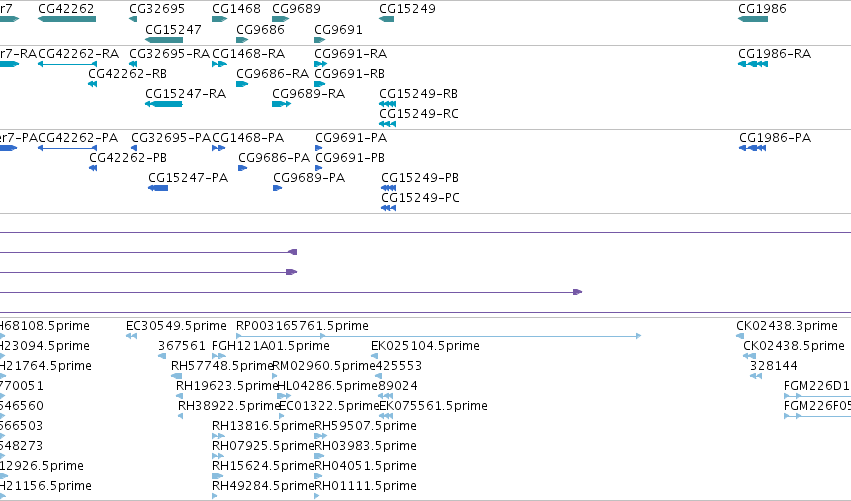Click the CG9691-RB transcript label
The height and width of the screenshot is (501, 851).
tap(350, 74)
